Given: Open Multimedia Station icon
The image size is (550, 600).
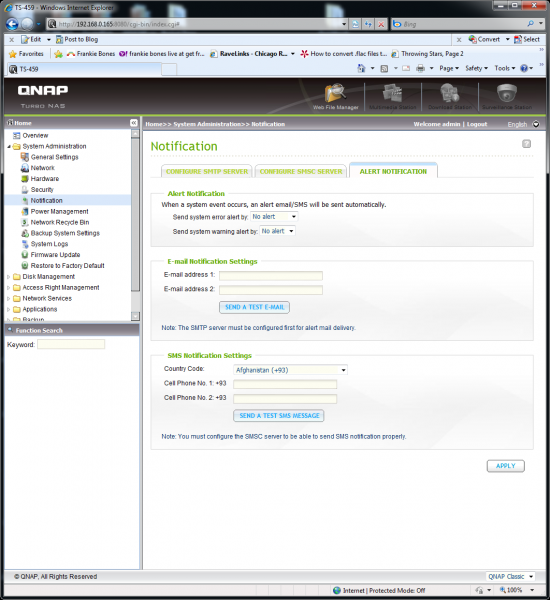Looking at the screenshot, I should pyautogui.click(x=392, y=96).
